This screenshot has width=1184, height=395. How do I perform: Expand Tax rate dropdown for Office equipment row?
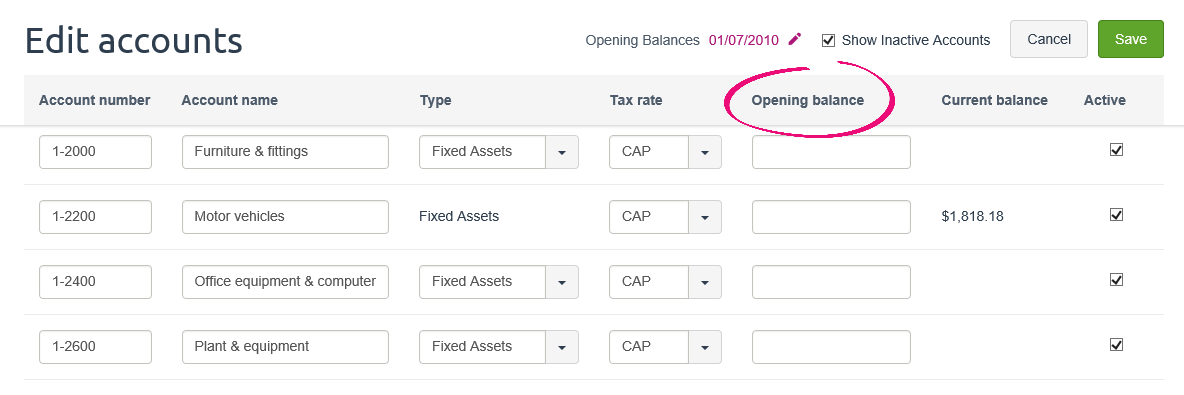705,282
